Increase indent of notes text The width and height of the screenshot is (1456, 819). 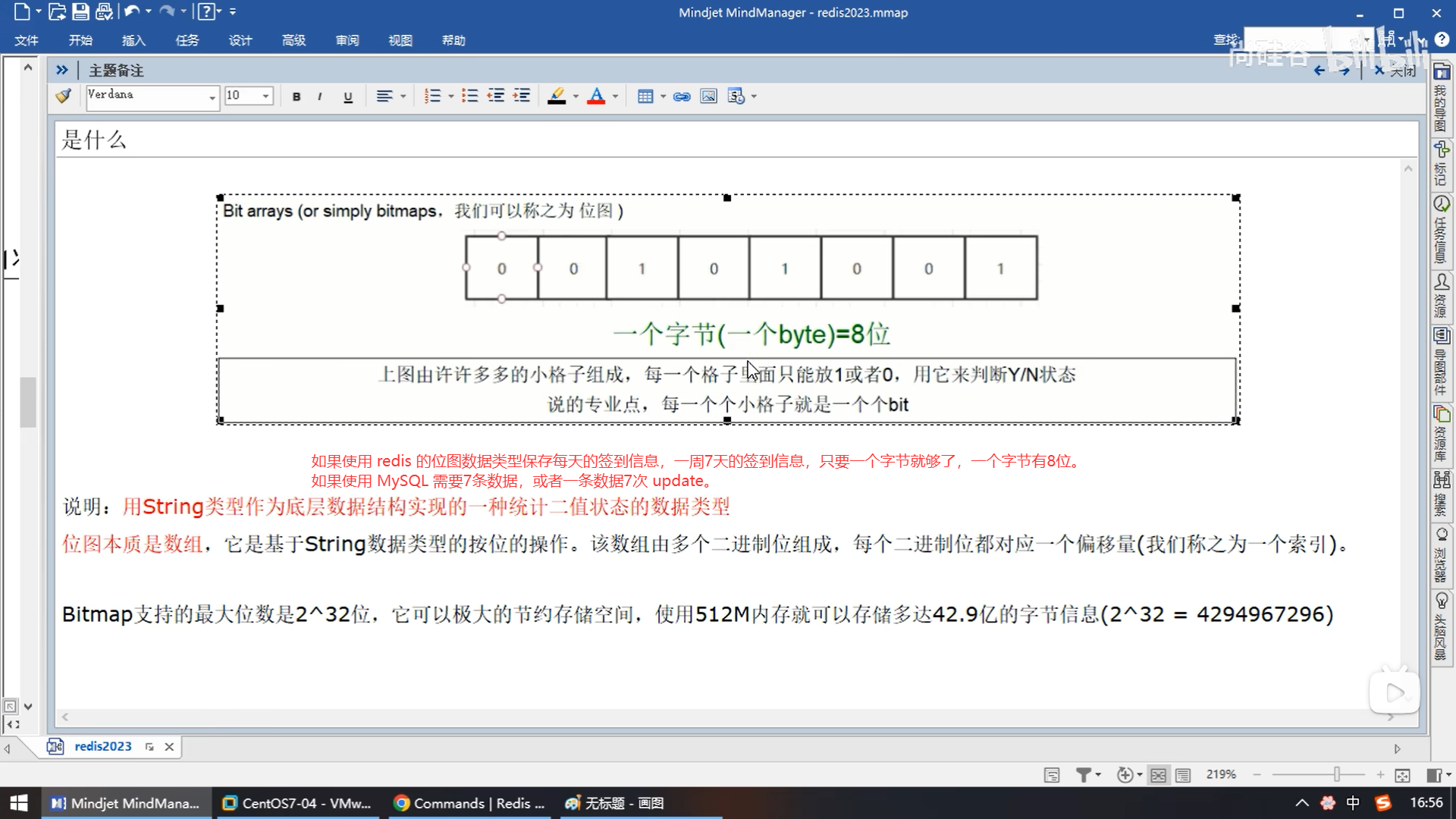point(522,96)
